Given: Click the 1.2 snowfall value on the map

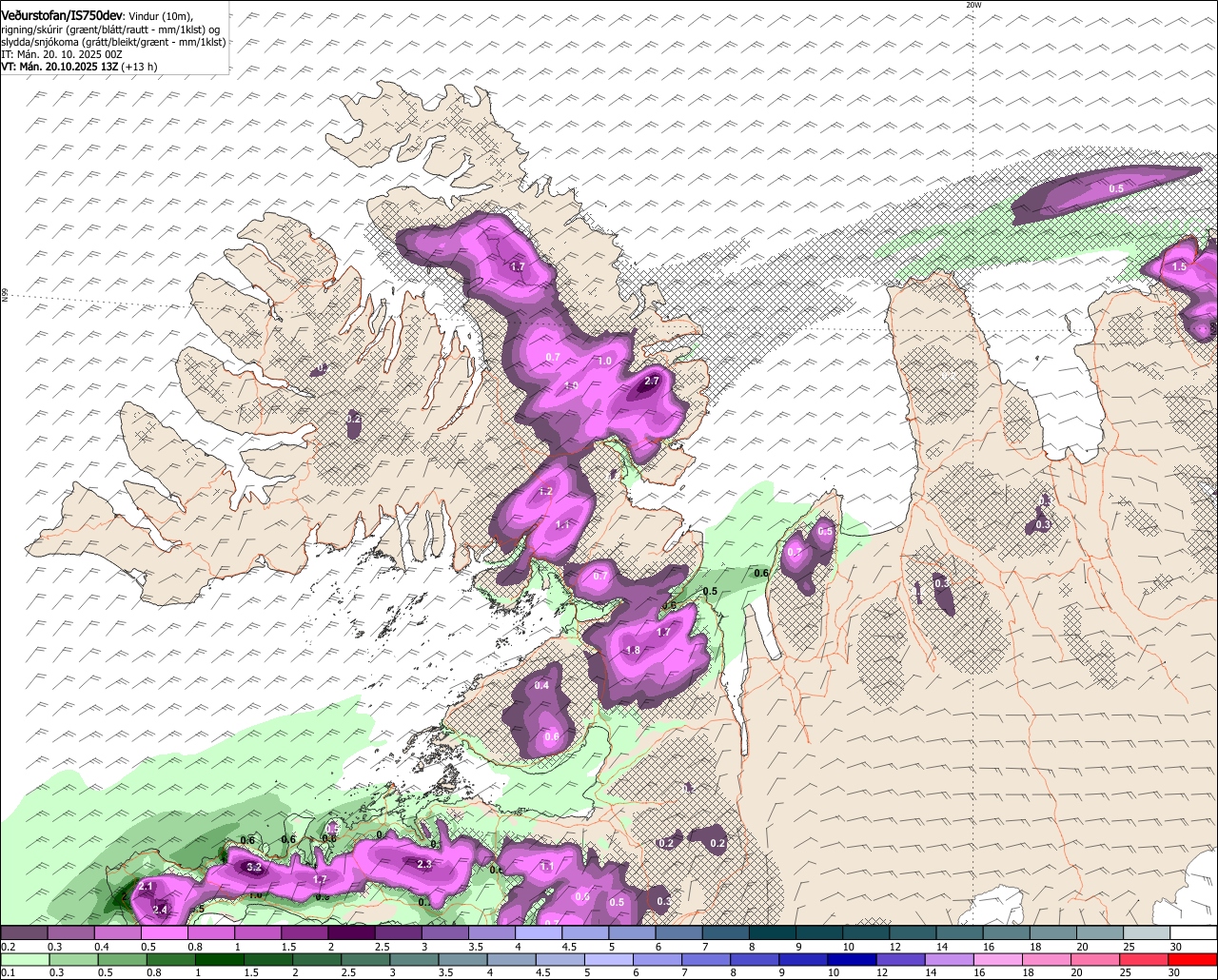Looking at the screenshot, I should [x=545, y=492].
